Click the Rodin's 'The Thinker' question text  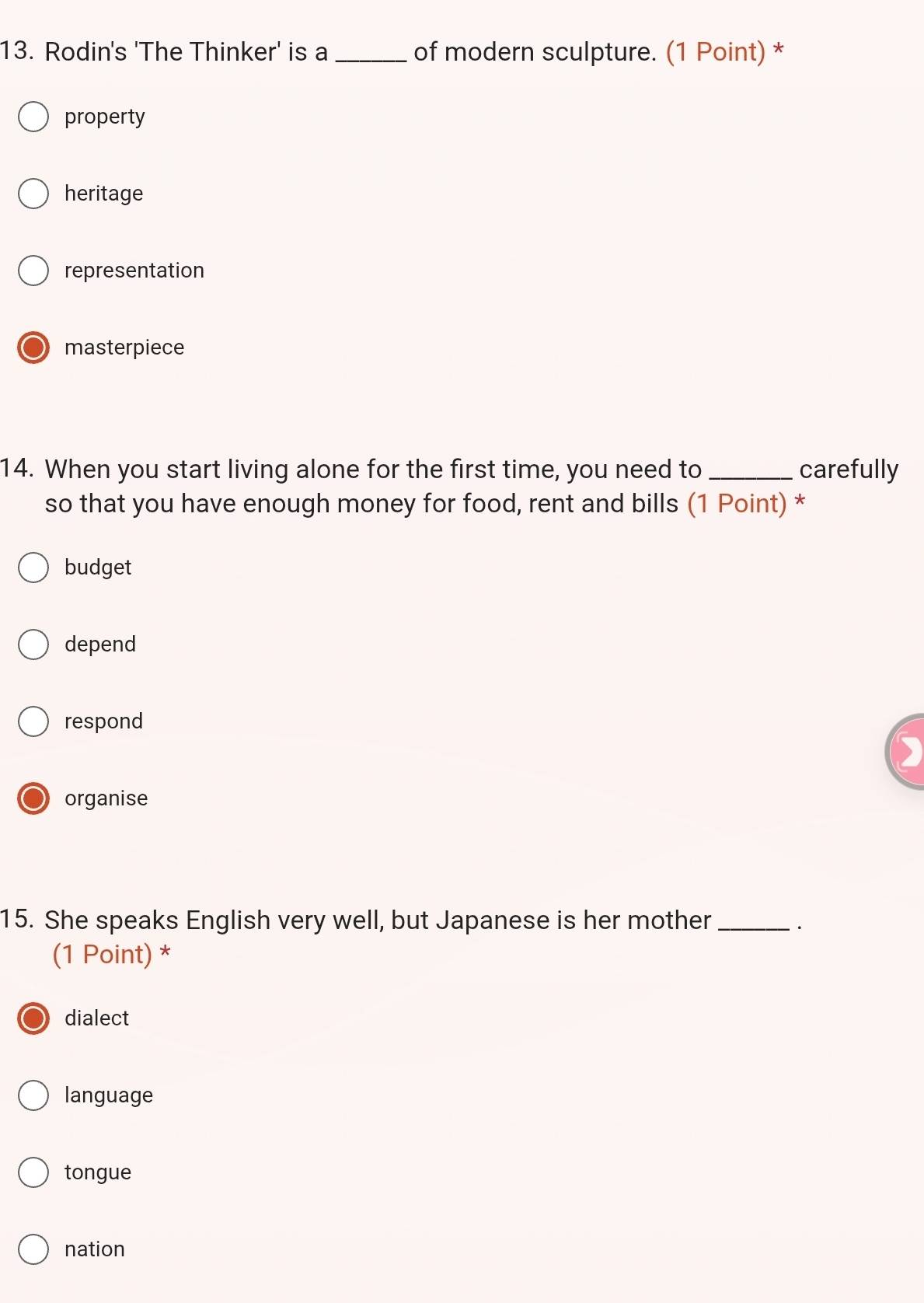click(x=187, y=52)
